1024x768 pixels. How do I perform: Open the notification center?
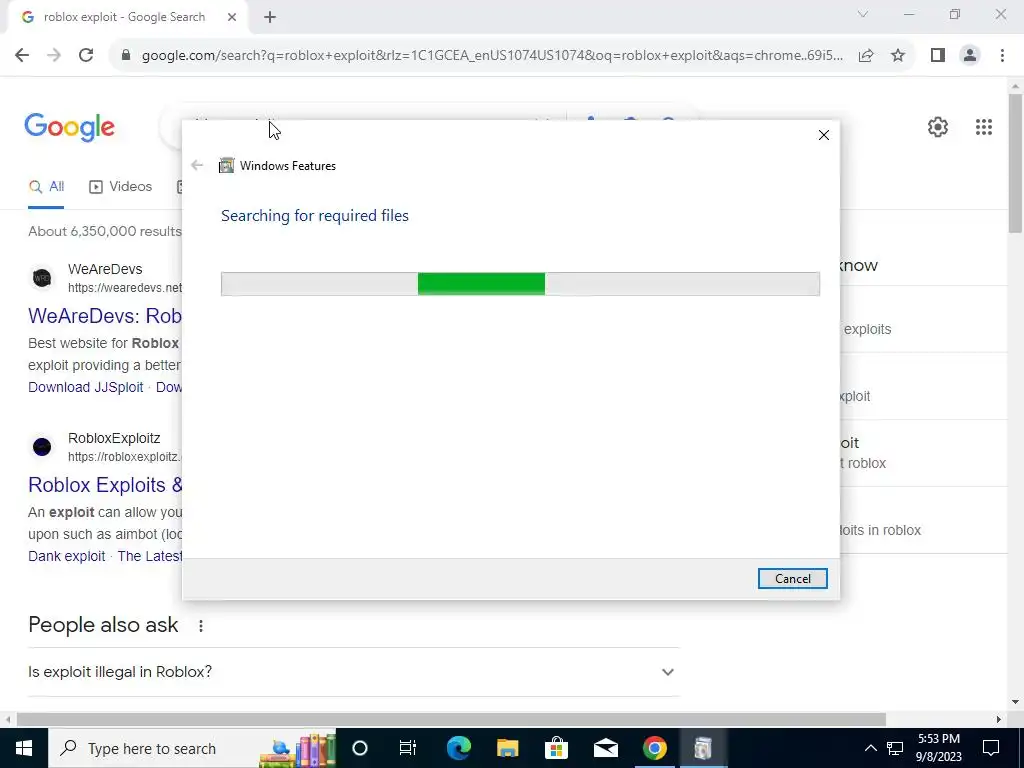pyautogui.click(x=991, y=748)
